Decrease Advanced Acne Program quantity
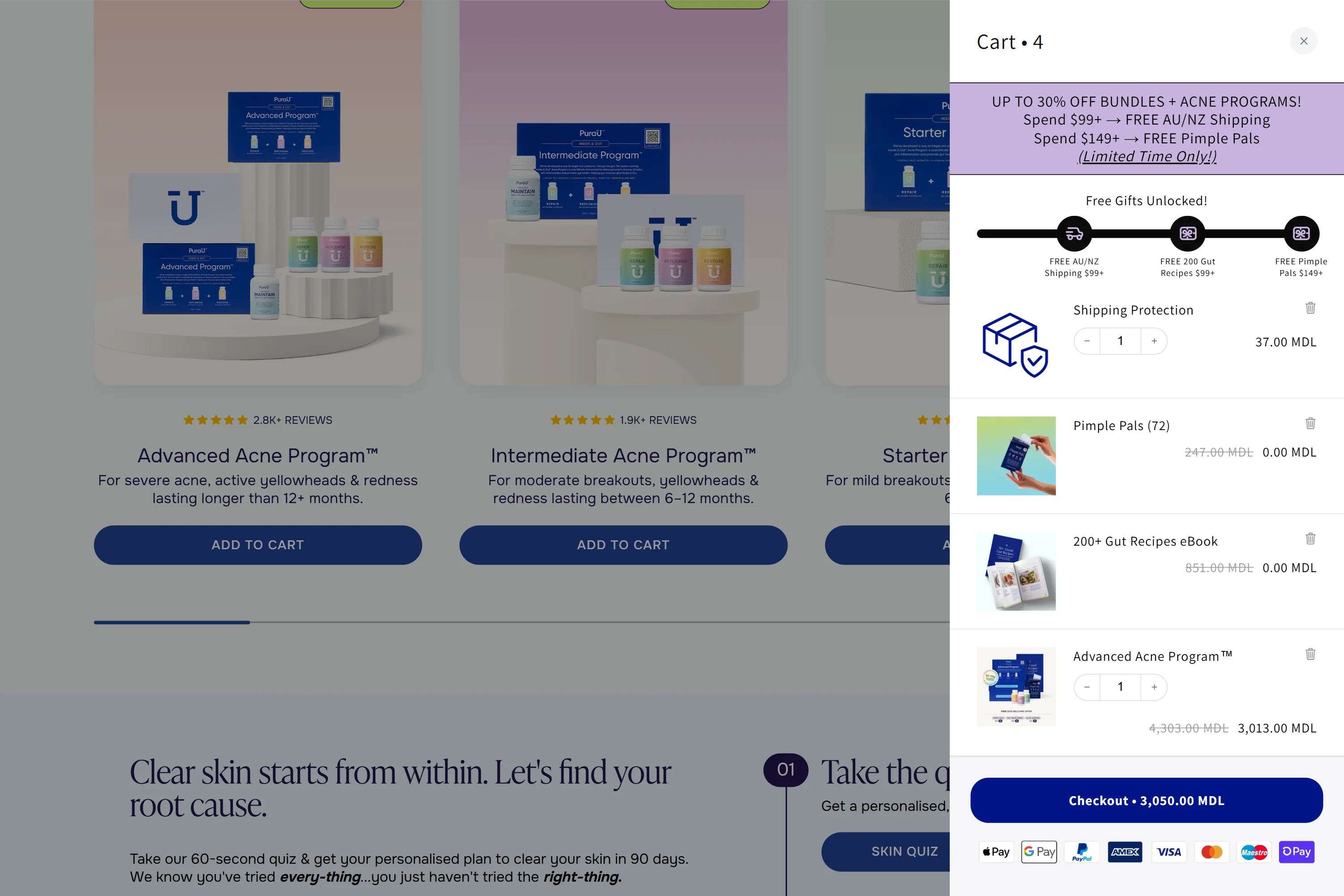Screen dimensions: 1344x896 pos(1087,687)
